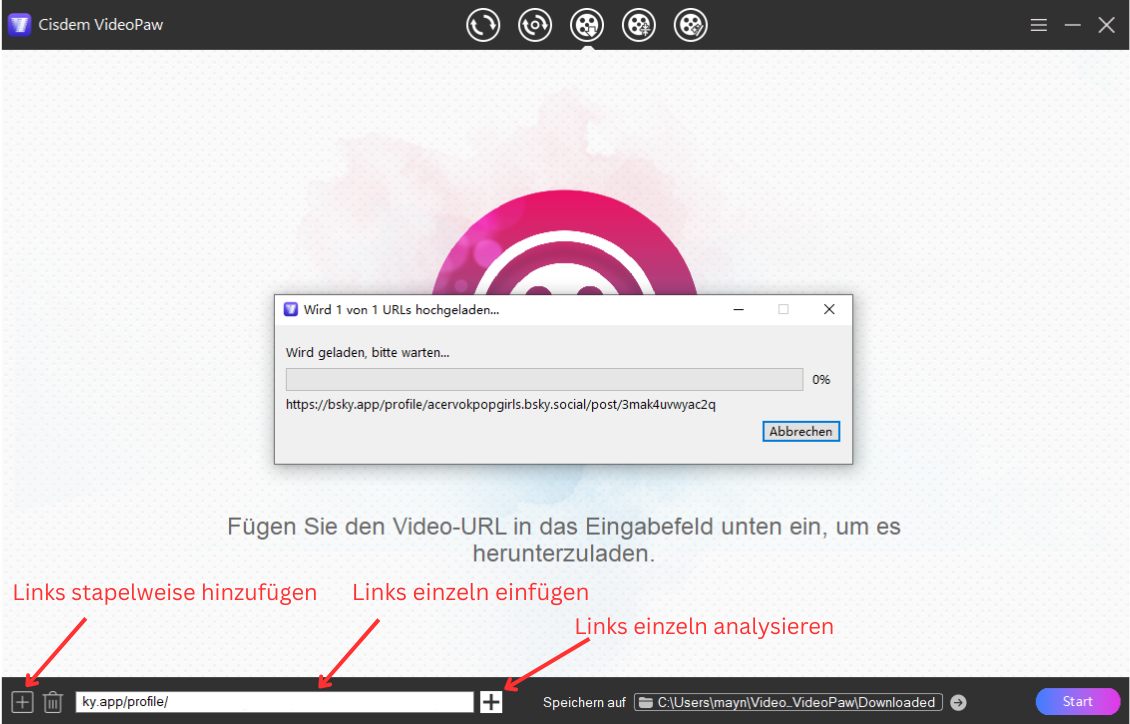The width and height of the screenshot is (1130, 724).
Task: Select the highlighted downloader tab
Action: [588, 24]
